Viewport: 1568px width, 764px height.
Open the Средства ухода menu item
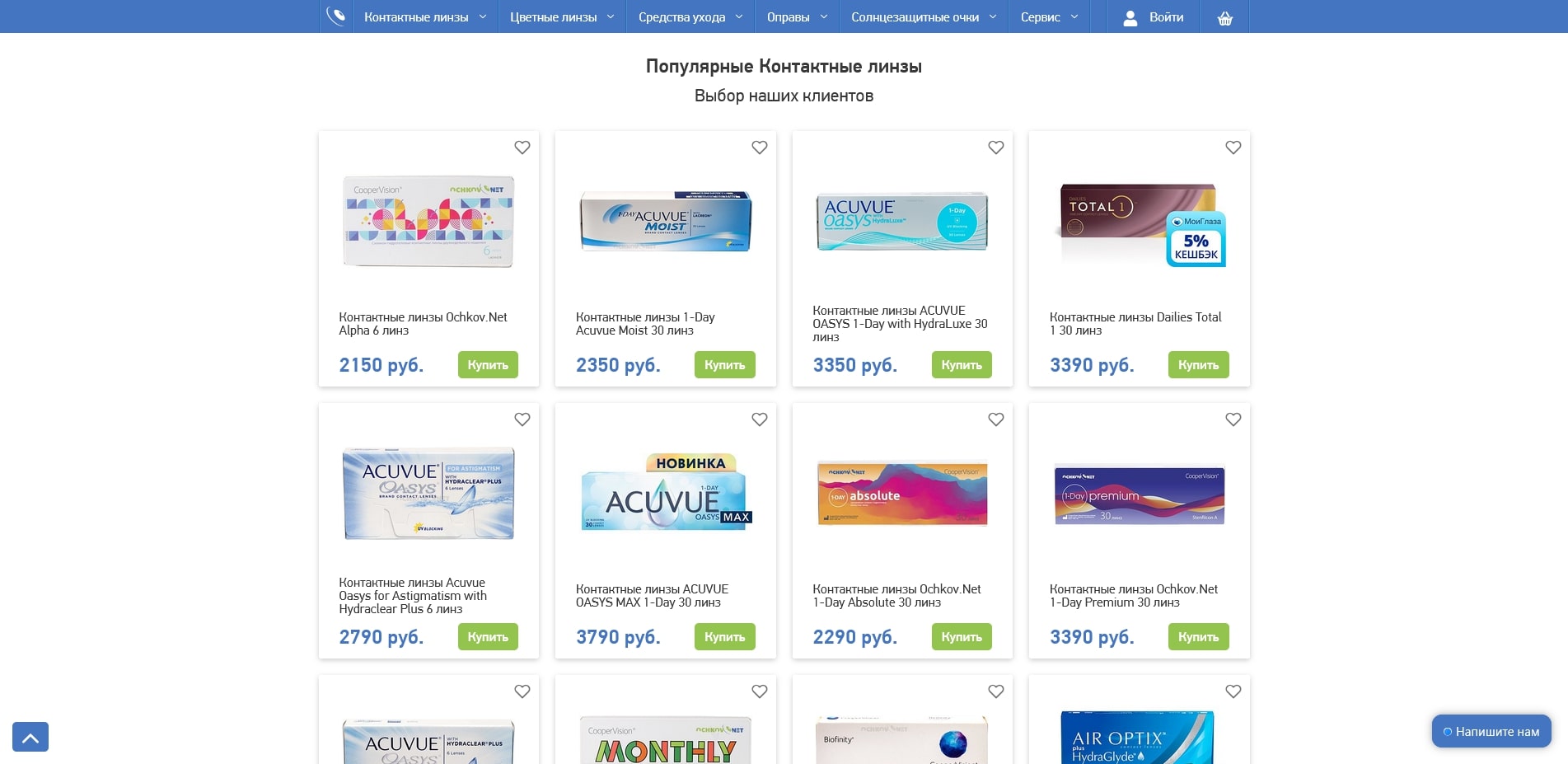690,16
